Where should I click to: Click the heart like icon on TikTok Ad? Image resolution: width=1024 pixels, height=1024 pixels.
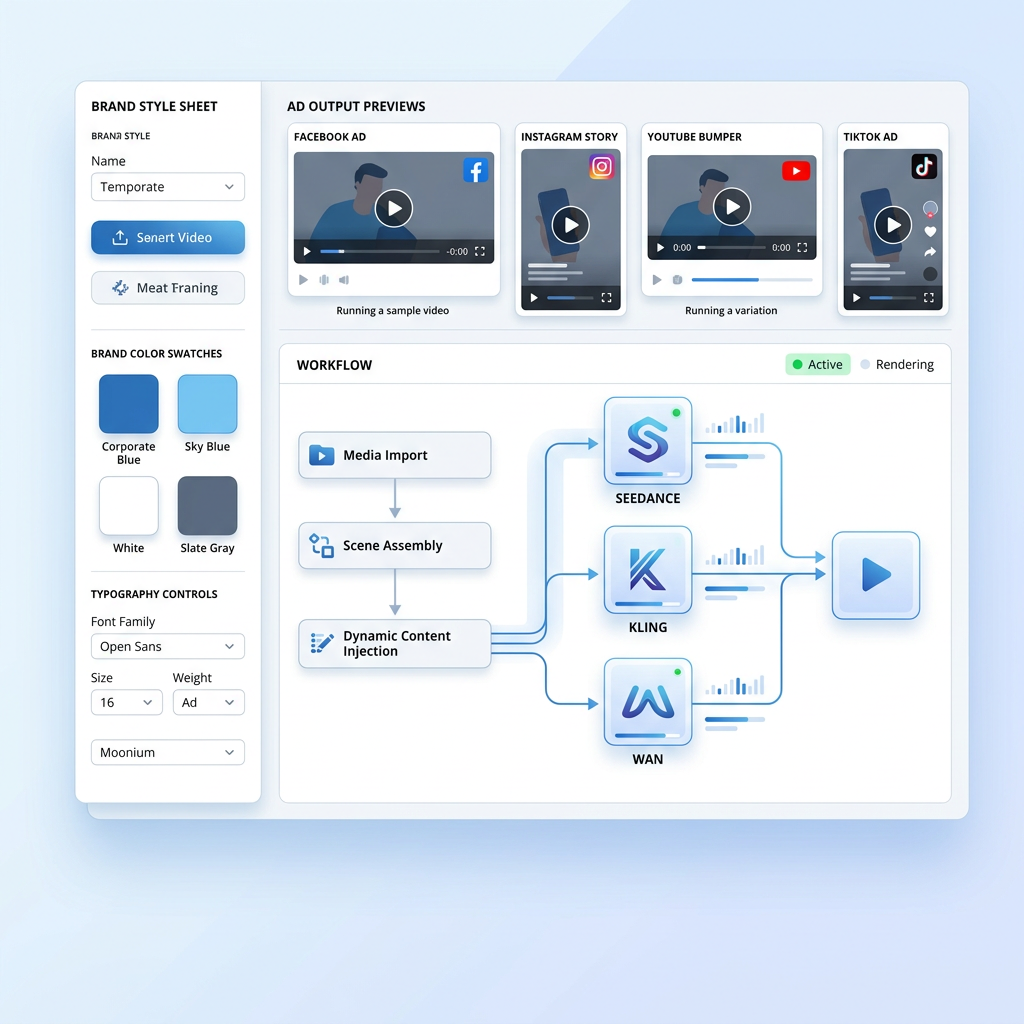(x=931, y=231)
